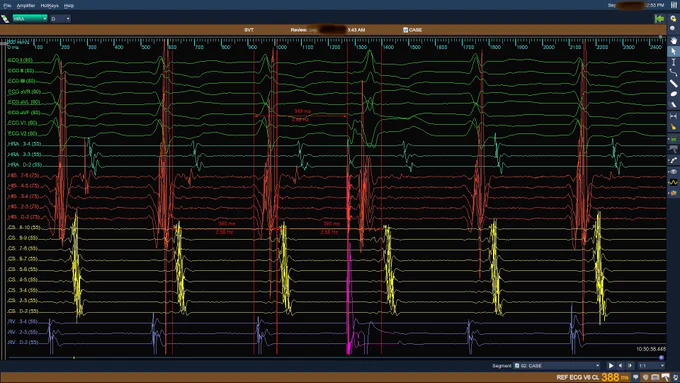This screenshot has width=680, height=383.
Task: Open the Segment 02: CASE dropdown
Action: click(x=557, y=366)
